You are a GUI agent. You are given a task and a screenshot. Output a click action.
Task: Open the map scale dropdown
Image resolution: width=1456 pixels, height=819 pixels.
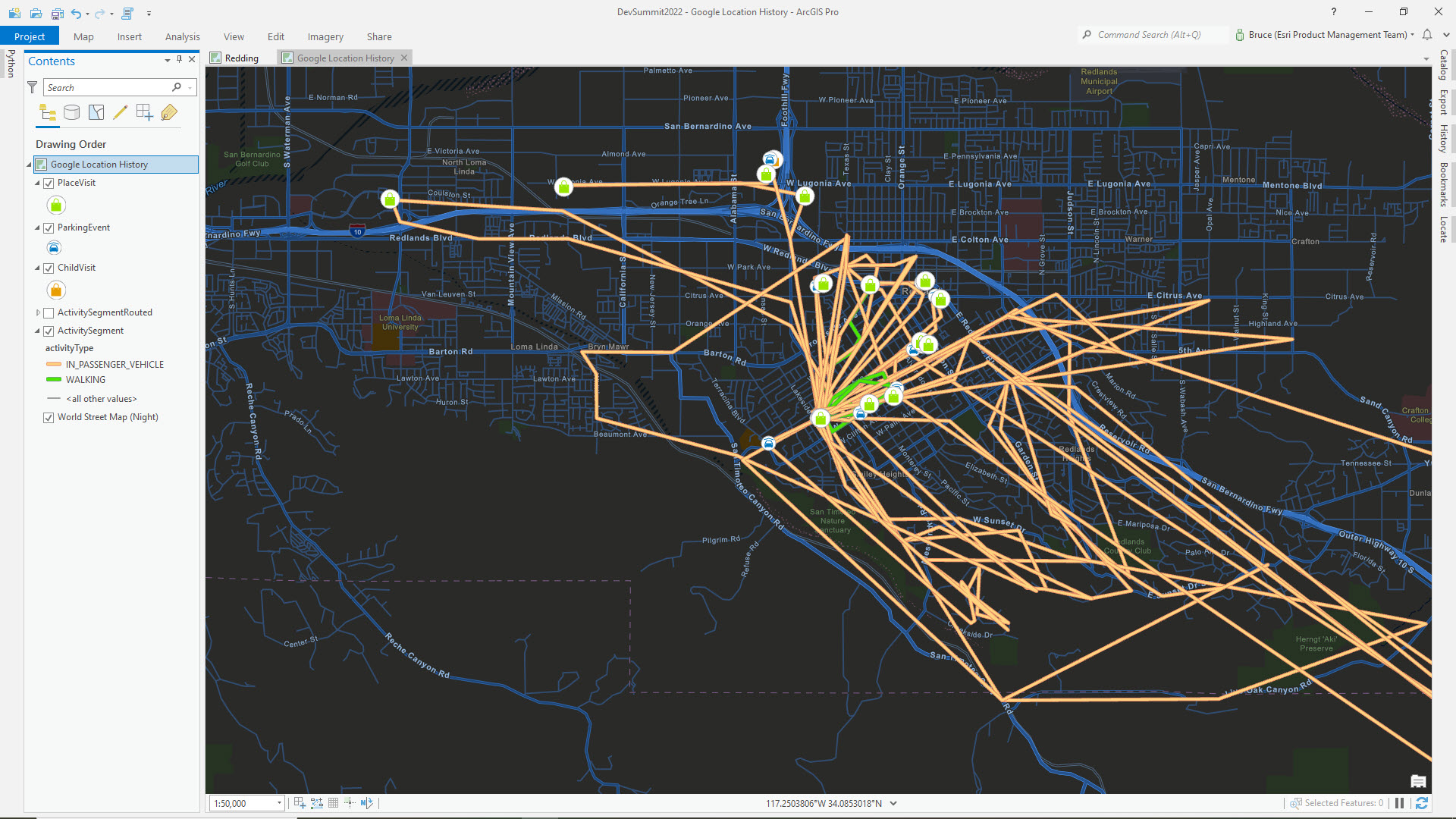click(x=279, y=802)
